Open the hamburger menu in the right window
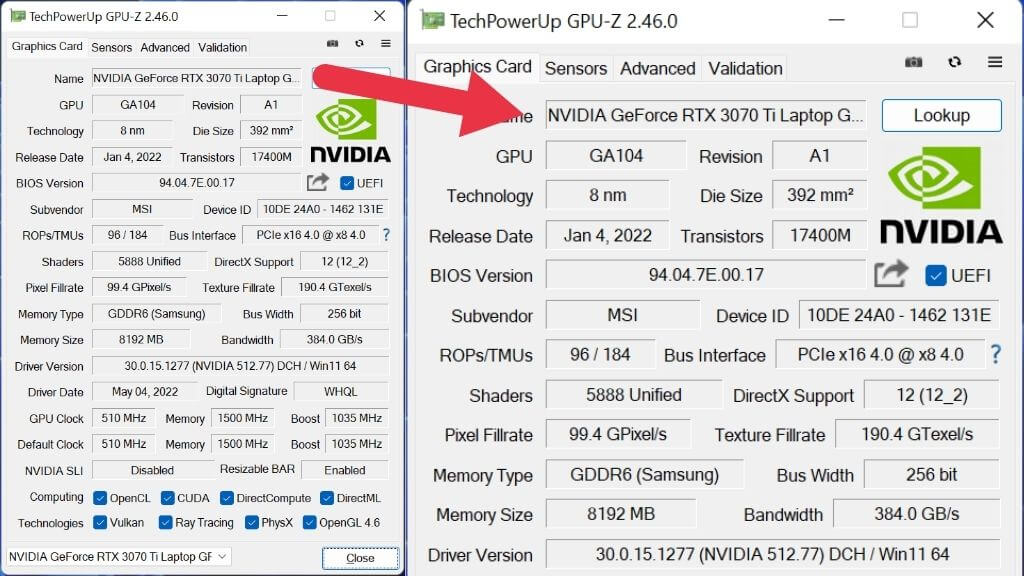Viewport: 1024px width, 576px height. pyautogui.click(x=995, y=62)
